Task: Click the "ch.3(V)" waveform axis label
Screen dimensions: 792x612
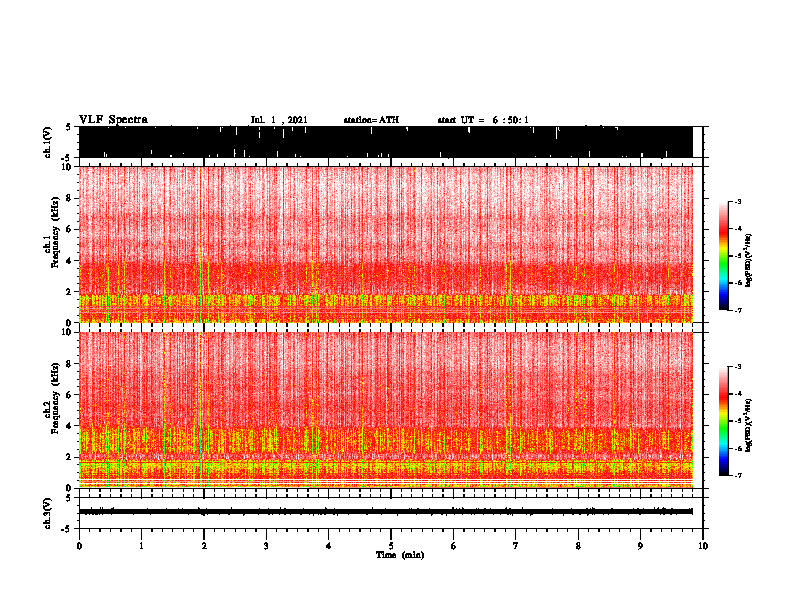Action: 47,513
